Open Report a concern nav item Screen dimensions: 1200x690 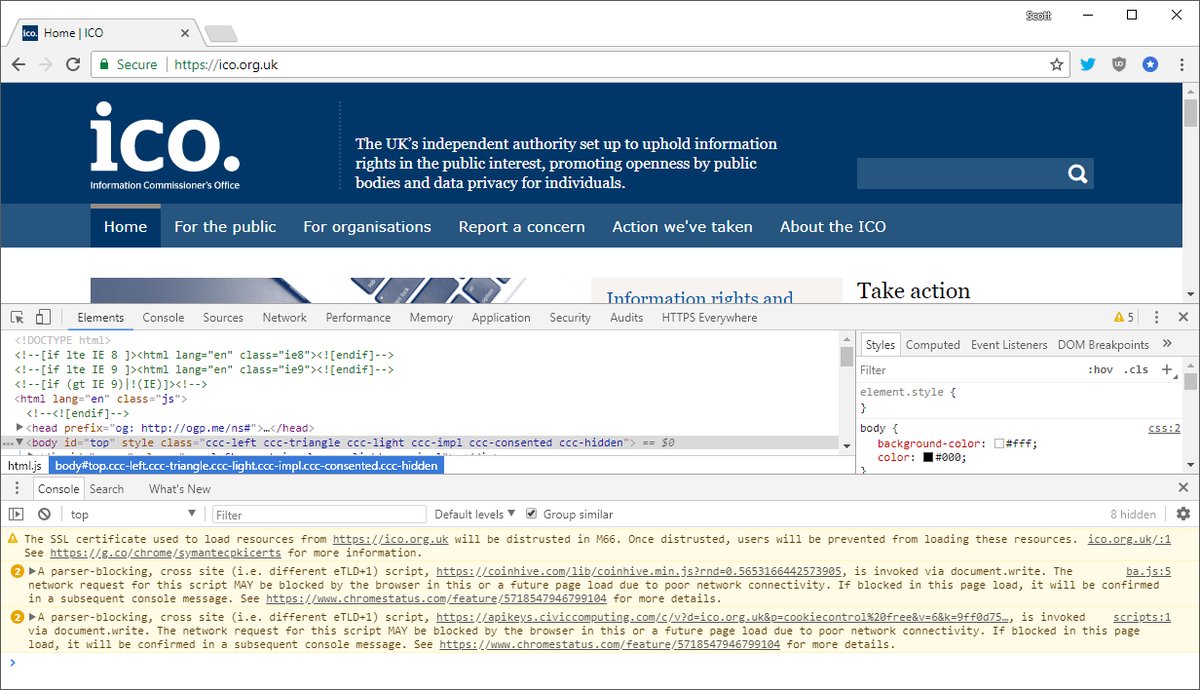[522, 226]
